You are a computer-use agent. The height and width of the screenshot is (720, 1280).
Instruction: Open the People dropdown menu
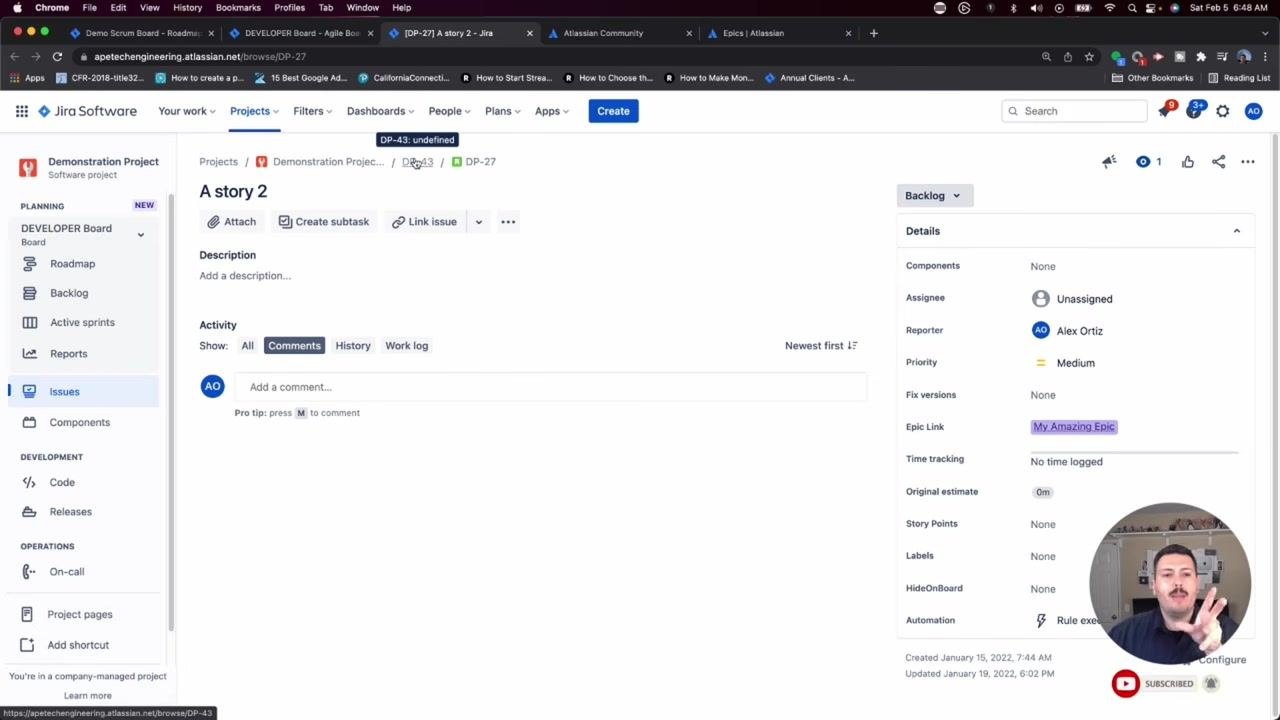click(450, 111)
